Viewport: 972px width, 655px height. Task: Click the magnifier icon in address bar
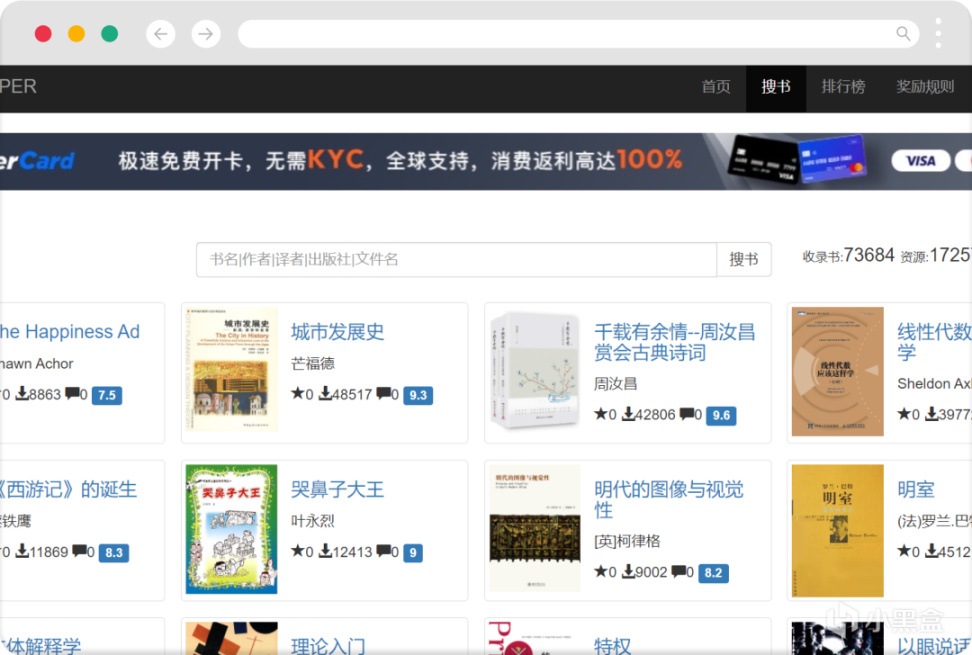[903, 33]
